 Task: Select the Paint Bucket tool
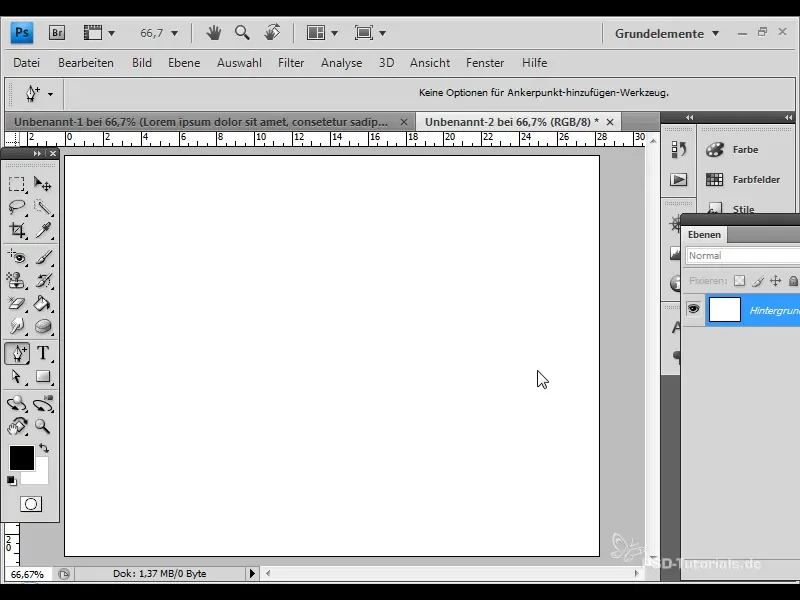pos(43,304)
